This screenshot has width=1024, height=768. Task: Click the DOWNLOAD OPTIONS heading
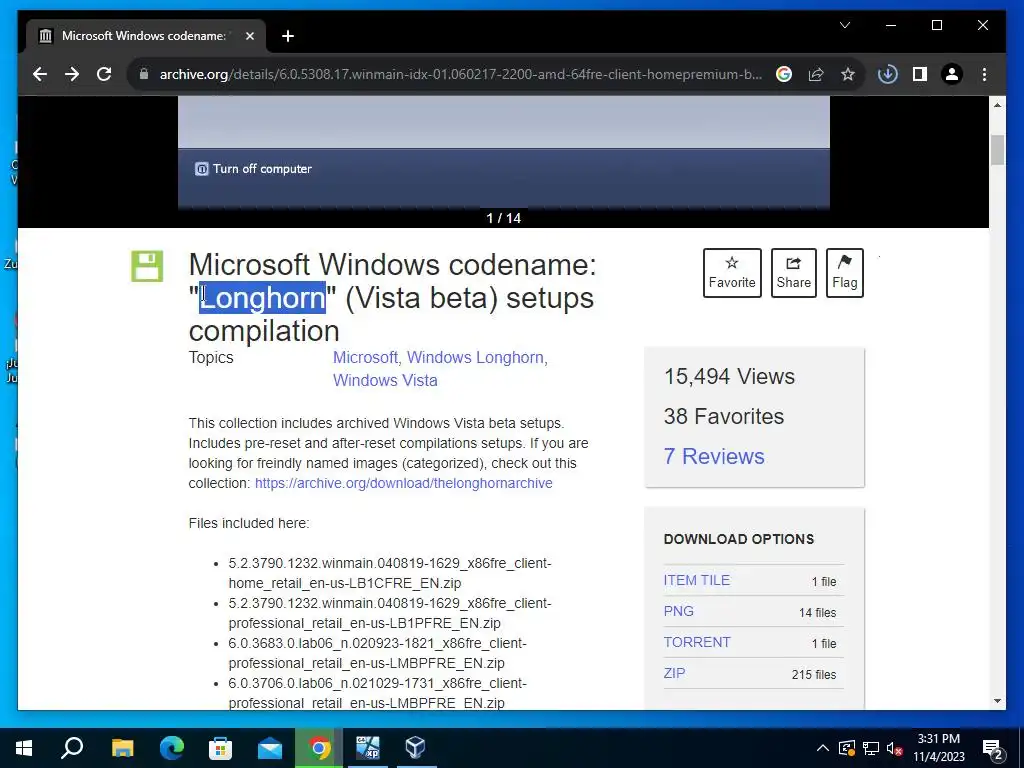pyautogui.click(x=739, y=539)
